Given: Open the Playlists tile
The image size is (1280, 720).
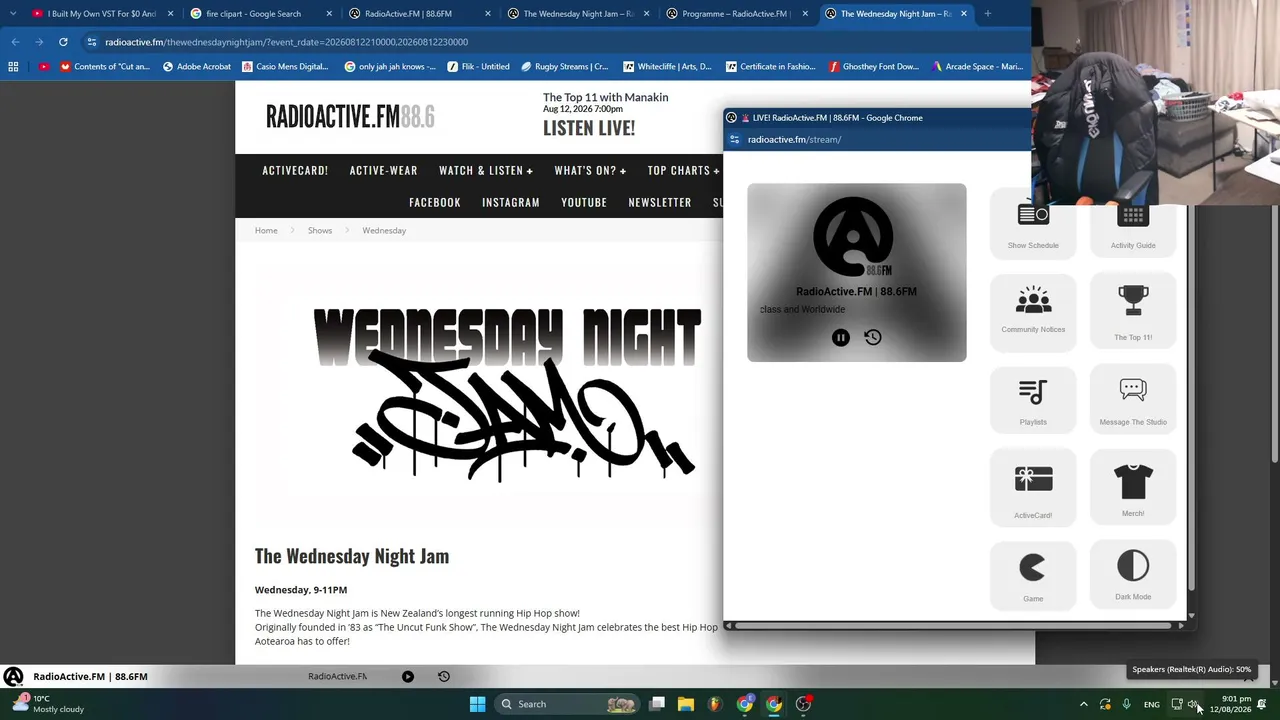Looking at the screenshot, I should point(1033,400).
